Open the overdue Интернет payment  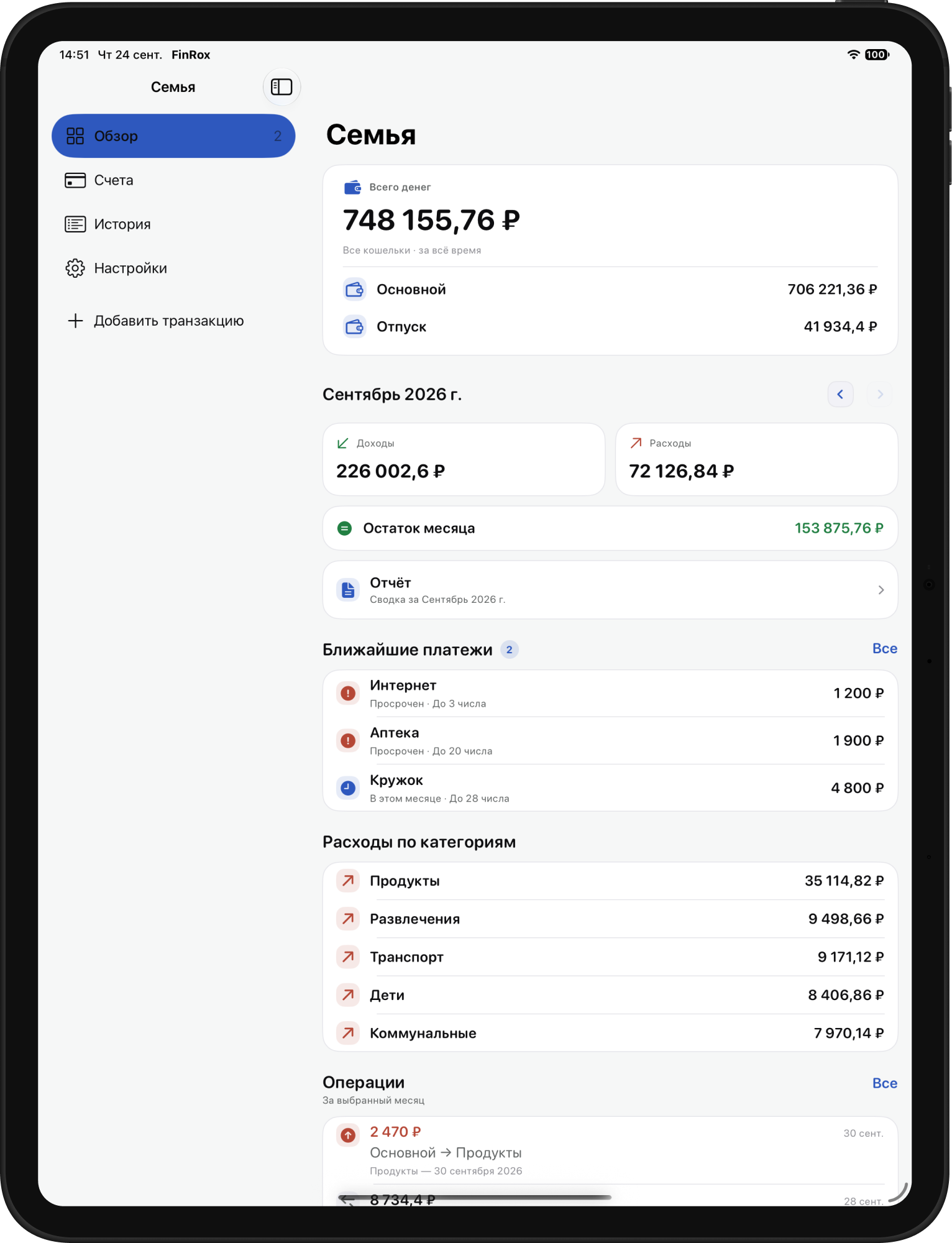coord(610,694)
